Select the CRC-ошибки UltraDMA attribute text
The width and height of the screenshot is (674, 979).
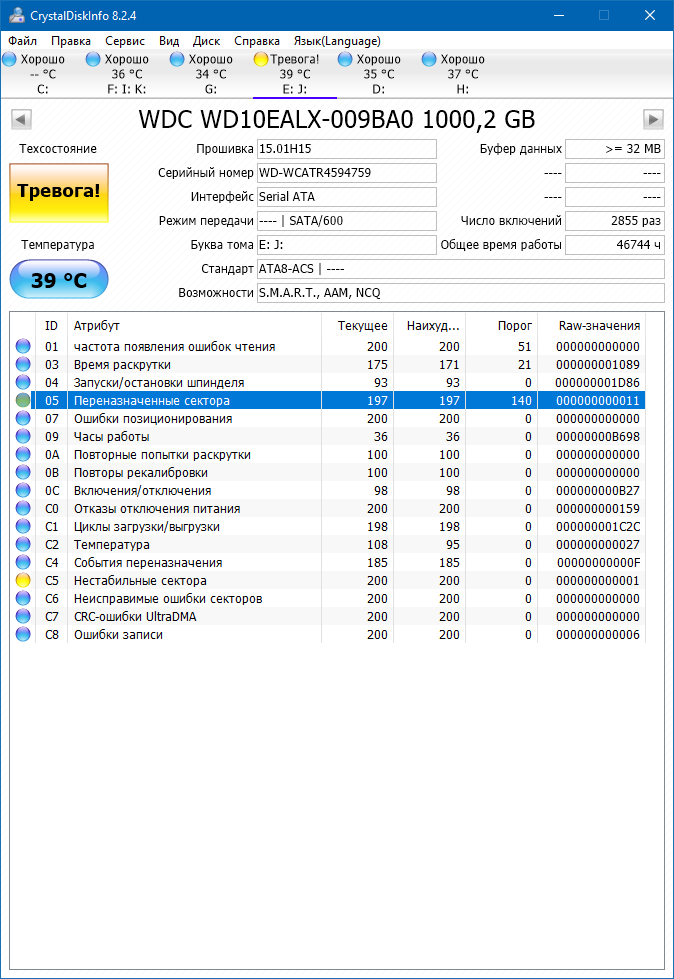coord(135,617)
